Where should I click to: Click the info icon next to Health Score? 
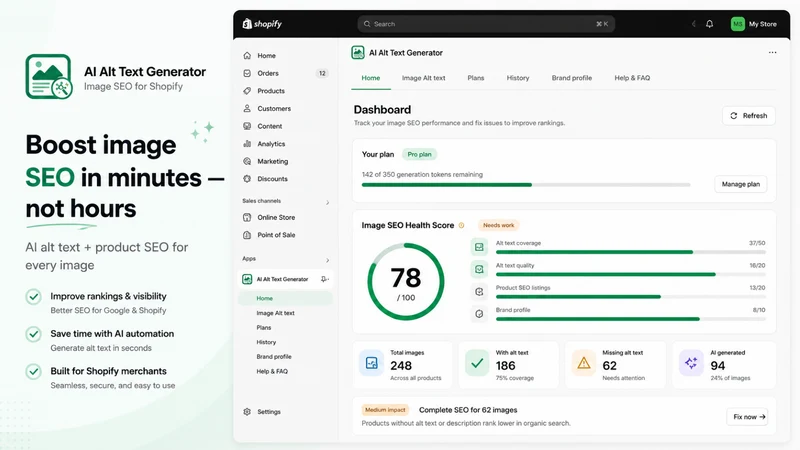(x=461, y=225)
